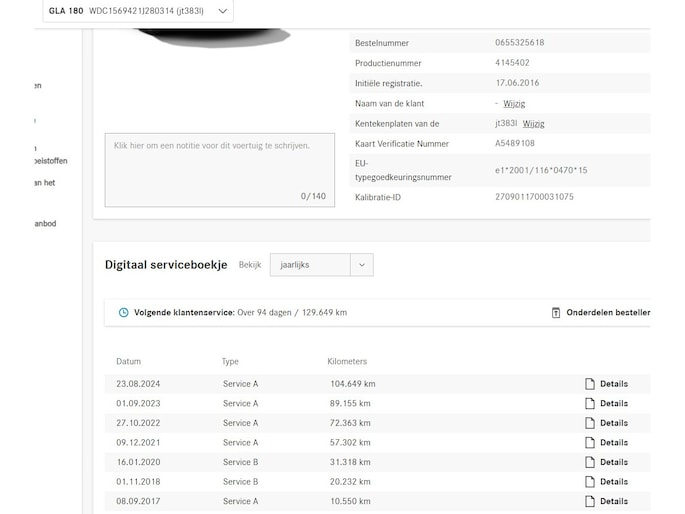Select Service B in the 01.11.2018 row

(240, 482)
